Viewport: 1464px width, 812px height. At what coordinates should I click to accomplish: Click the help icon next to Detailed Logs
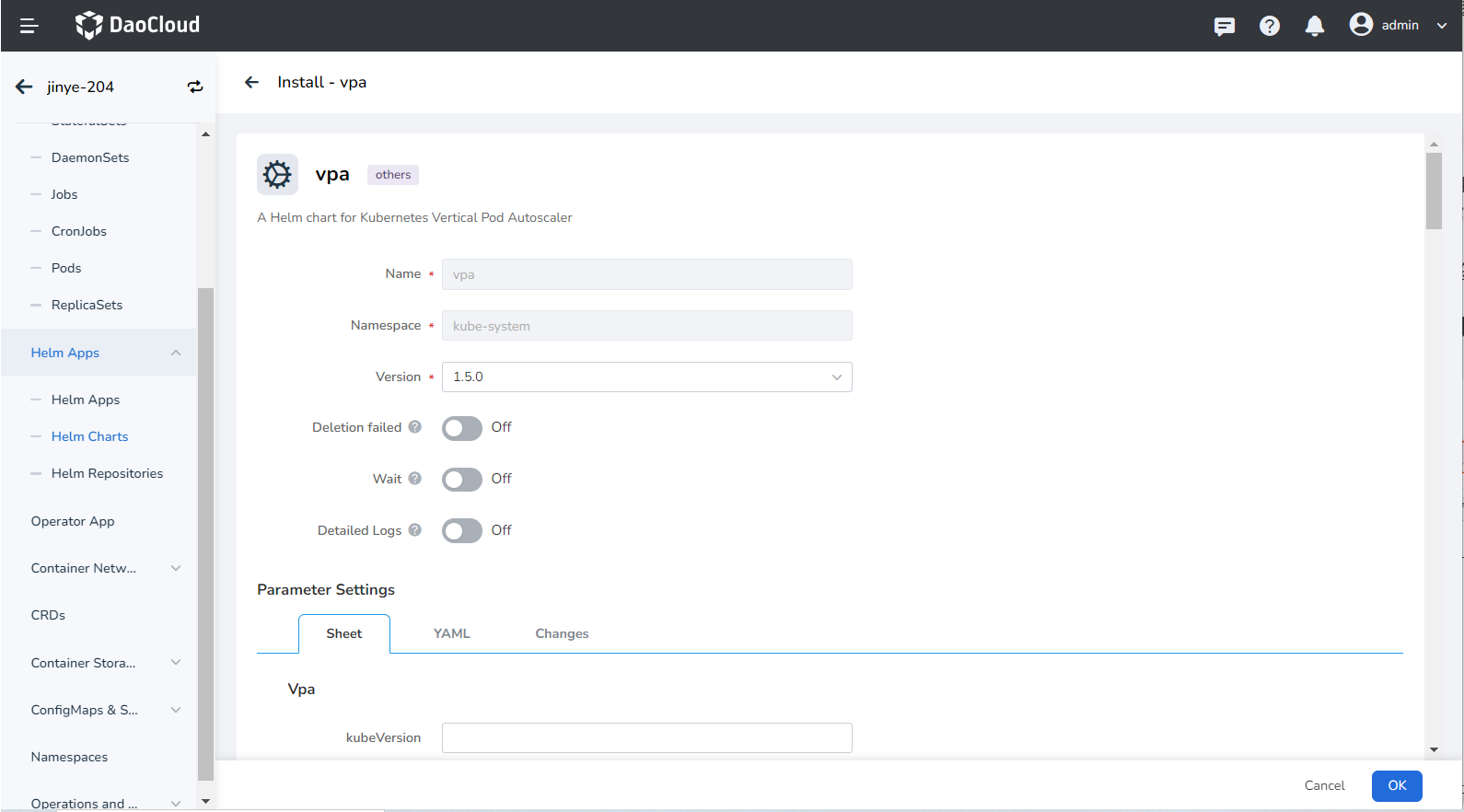[x=415, y=530]
